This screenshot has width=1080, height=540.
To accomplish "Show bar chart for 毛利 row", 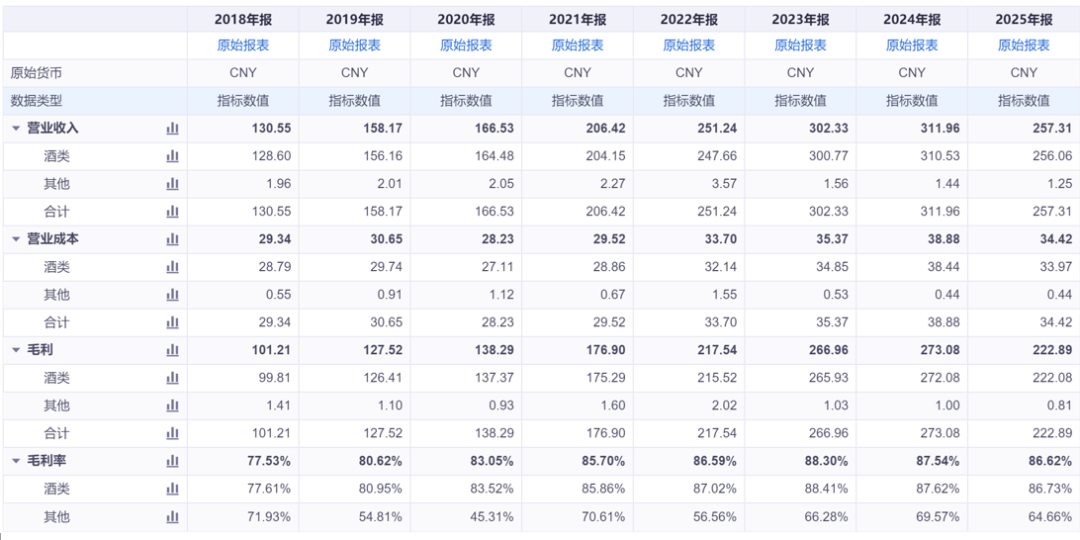I will point(172,350).
